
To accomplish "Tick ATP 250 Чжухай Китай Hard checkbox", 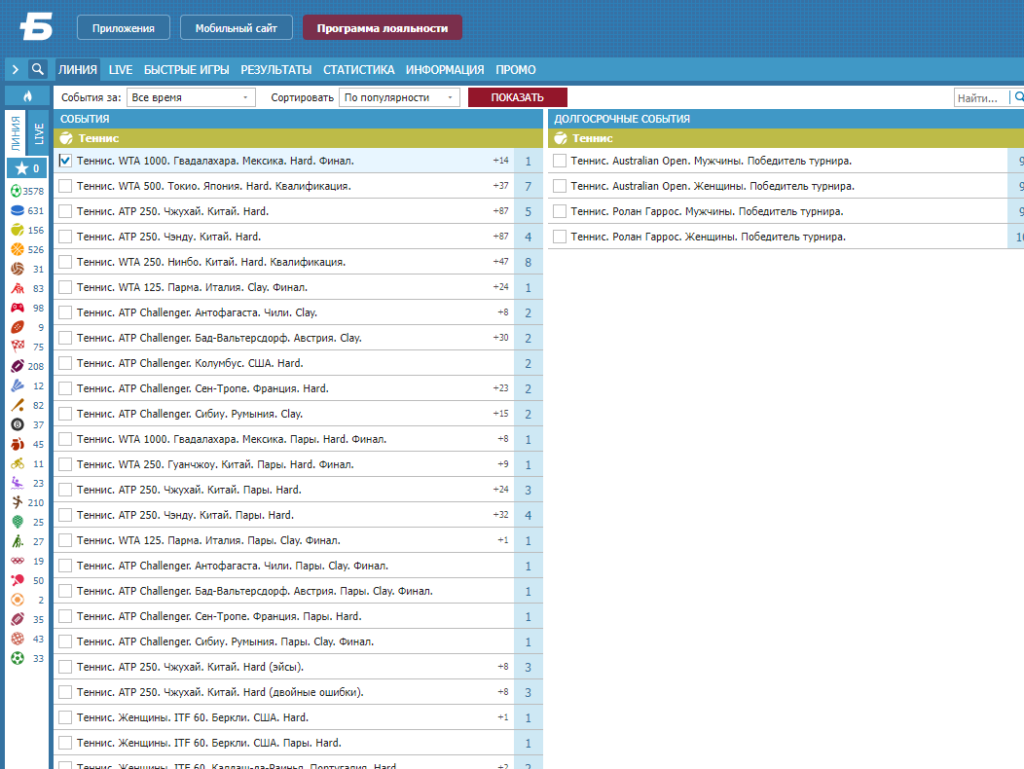I will [65, 212].
